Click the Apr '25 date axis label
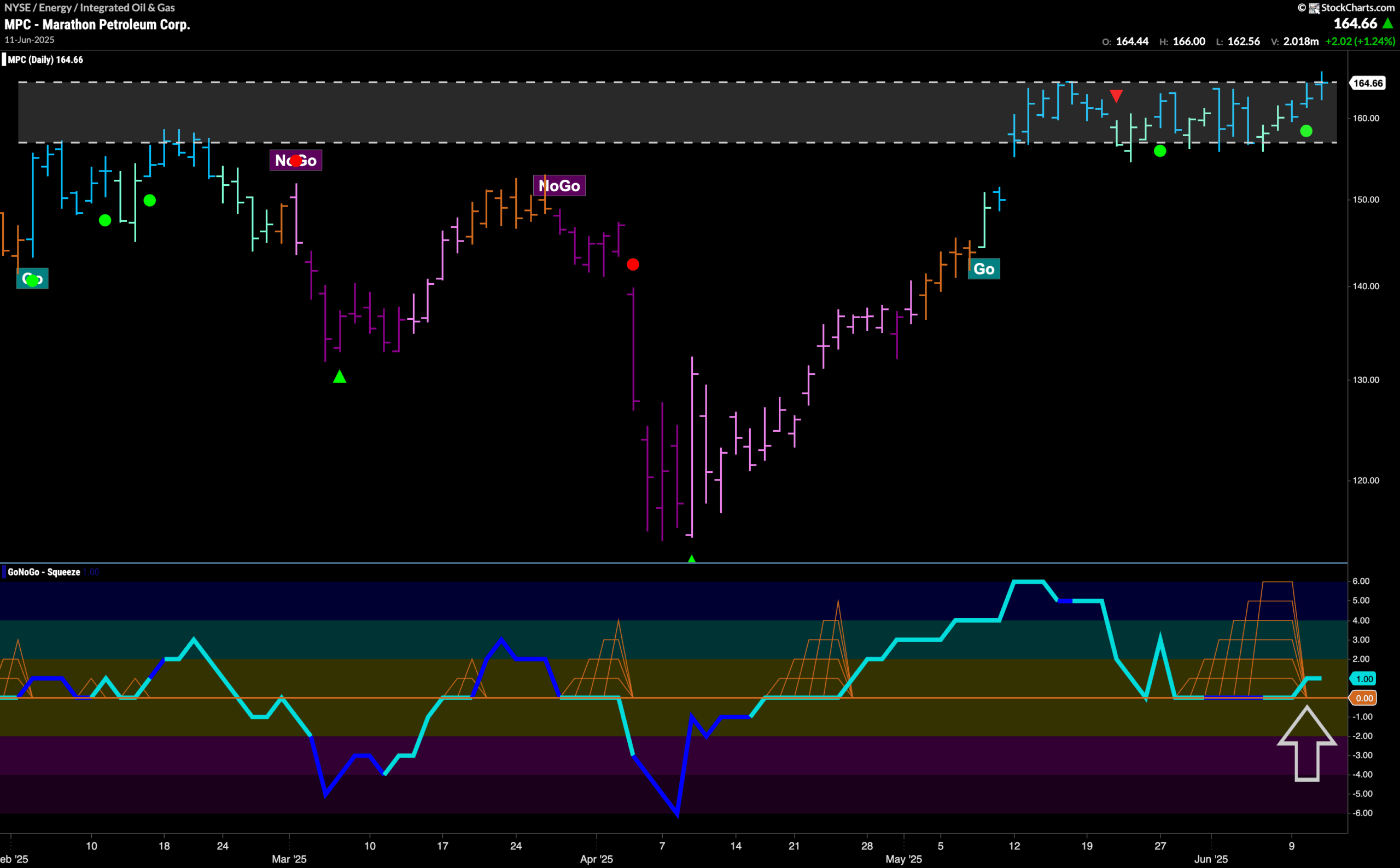 pos(596,859)
